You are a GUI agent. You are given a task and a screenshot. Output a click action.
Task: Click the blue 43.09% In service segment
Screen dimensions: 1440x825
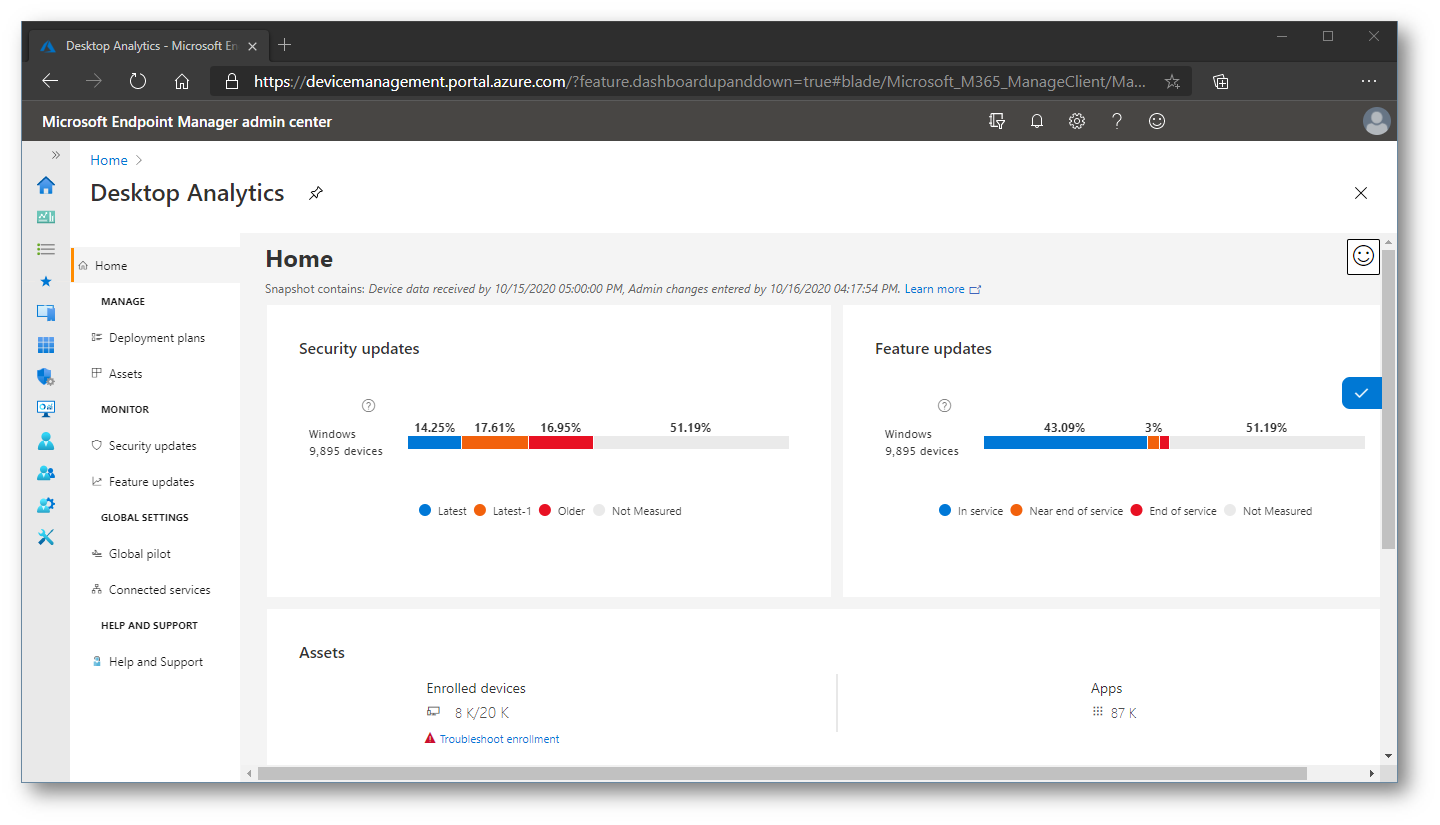point(1065,442)
